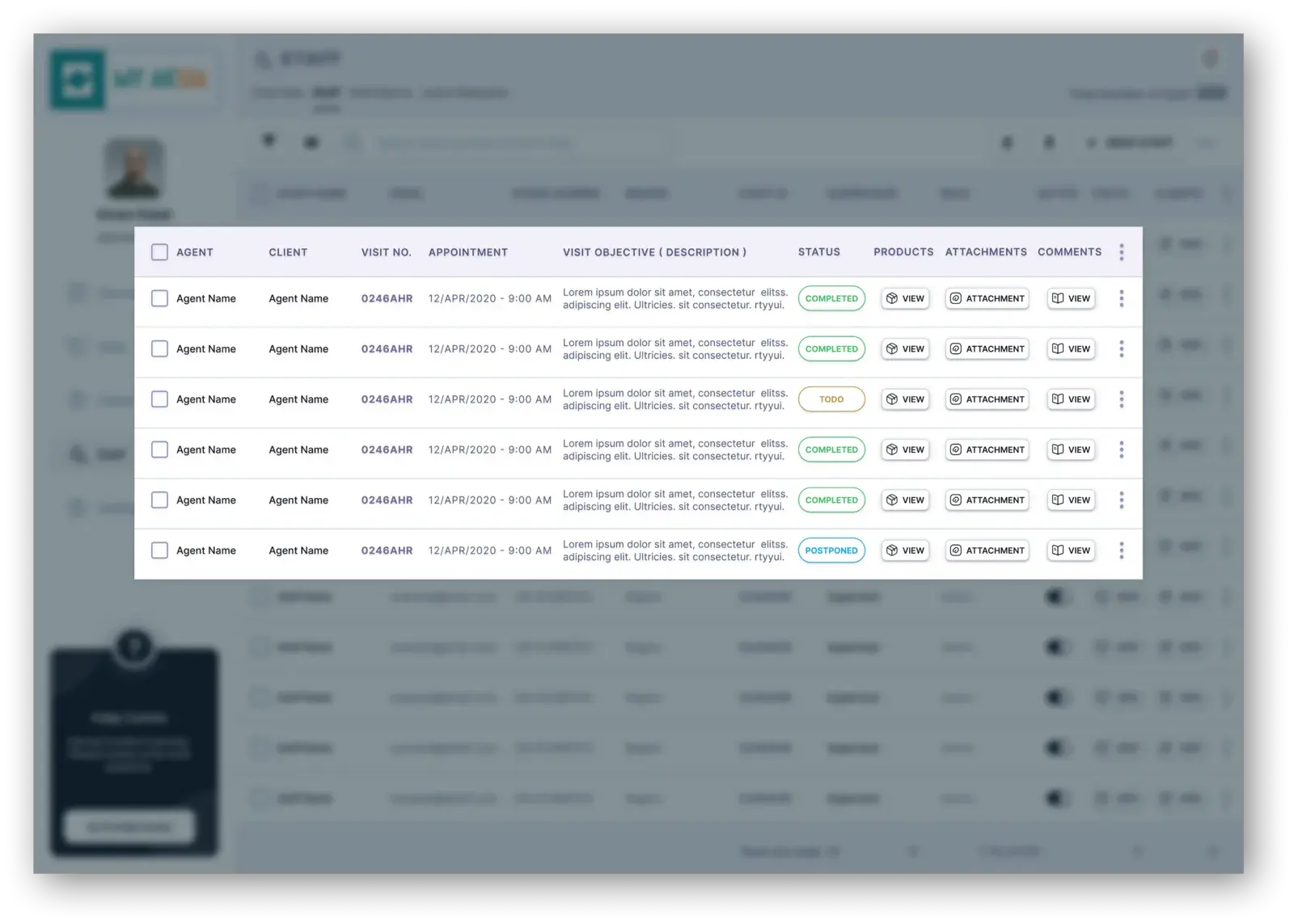
Task: Open visit number 0246AHR in the TODO row
Action: 387,399
